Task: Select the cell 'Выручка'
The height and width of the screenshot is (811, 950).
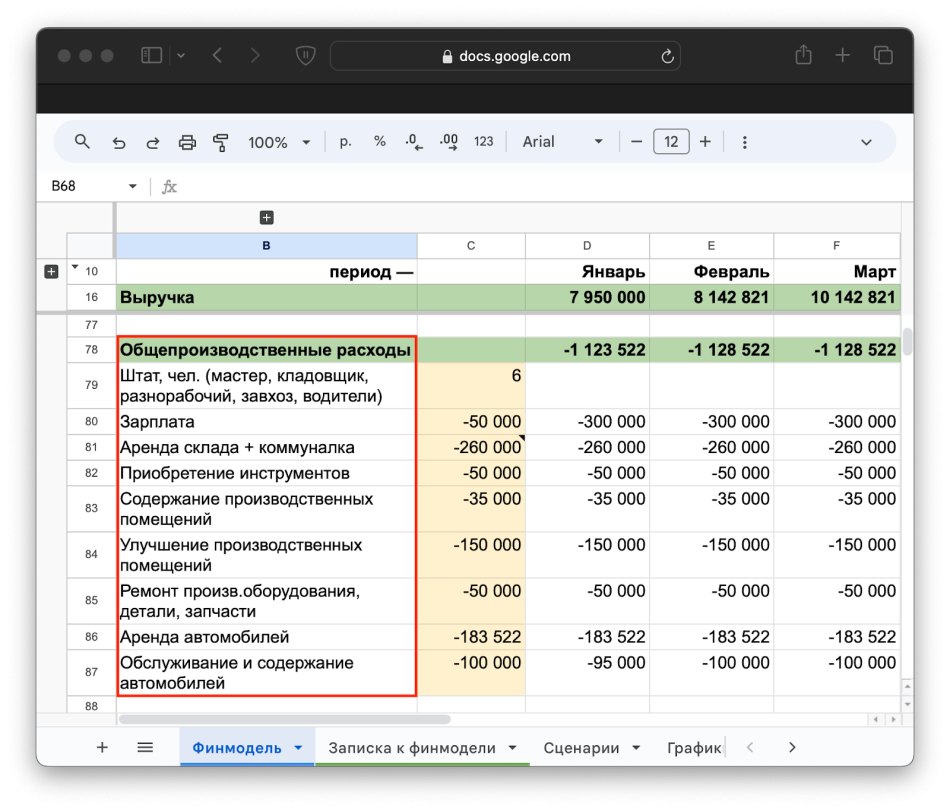Action: (x=267, y=297)
